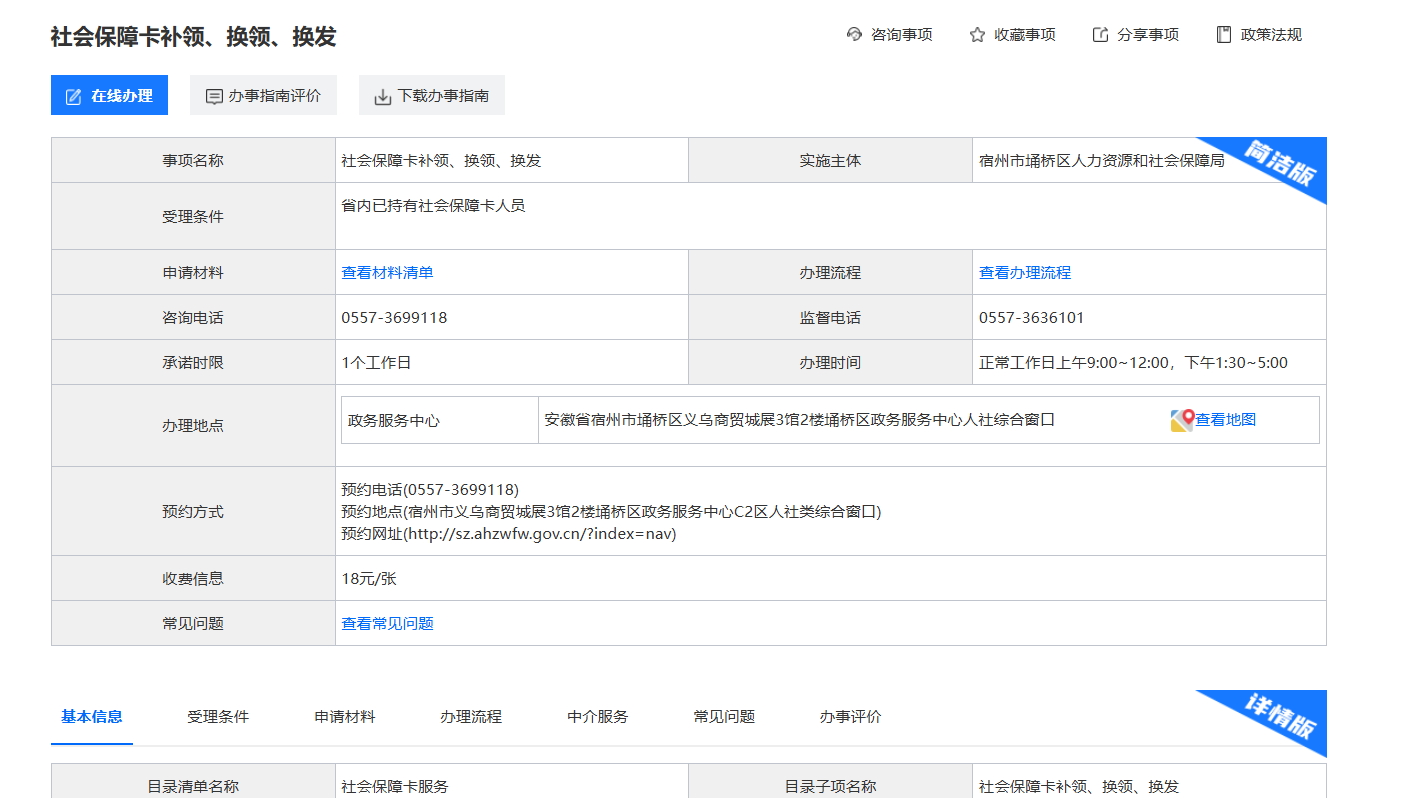Click the share icon beside 分享事项
Image resolution: width=1401 pixels, height=798 pixels.
(1100, 35)
